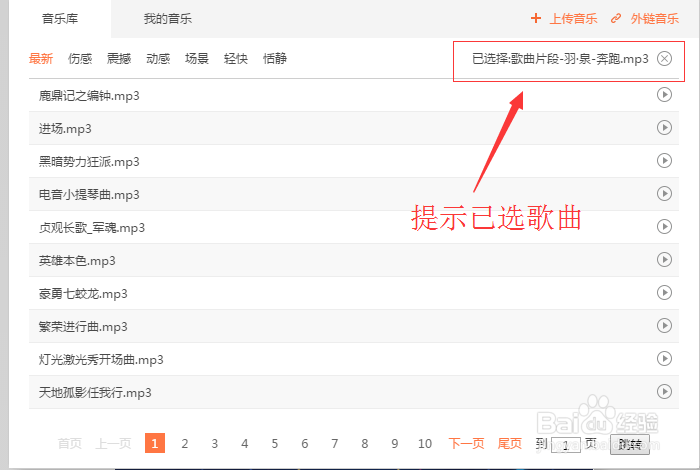Image resolution: width=700 pixels, height=470 pixels.
Task: Select the 场景 category
Action: point(197,58)
